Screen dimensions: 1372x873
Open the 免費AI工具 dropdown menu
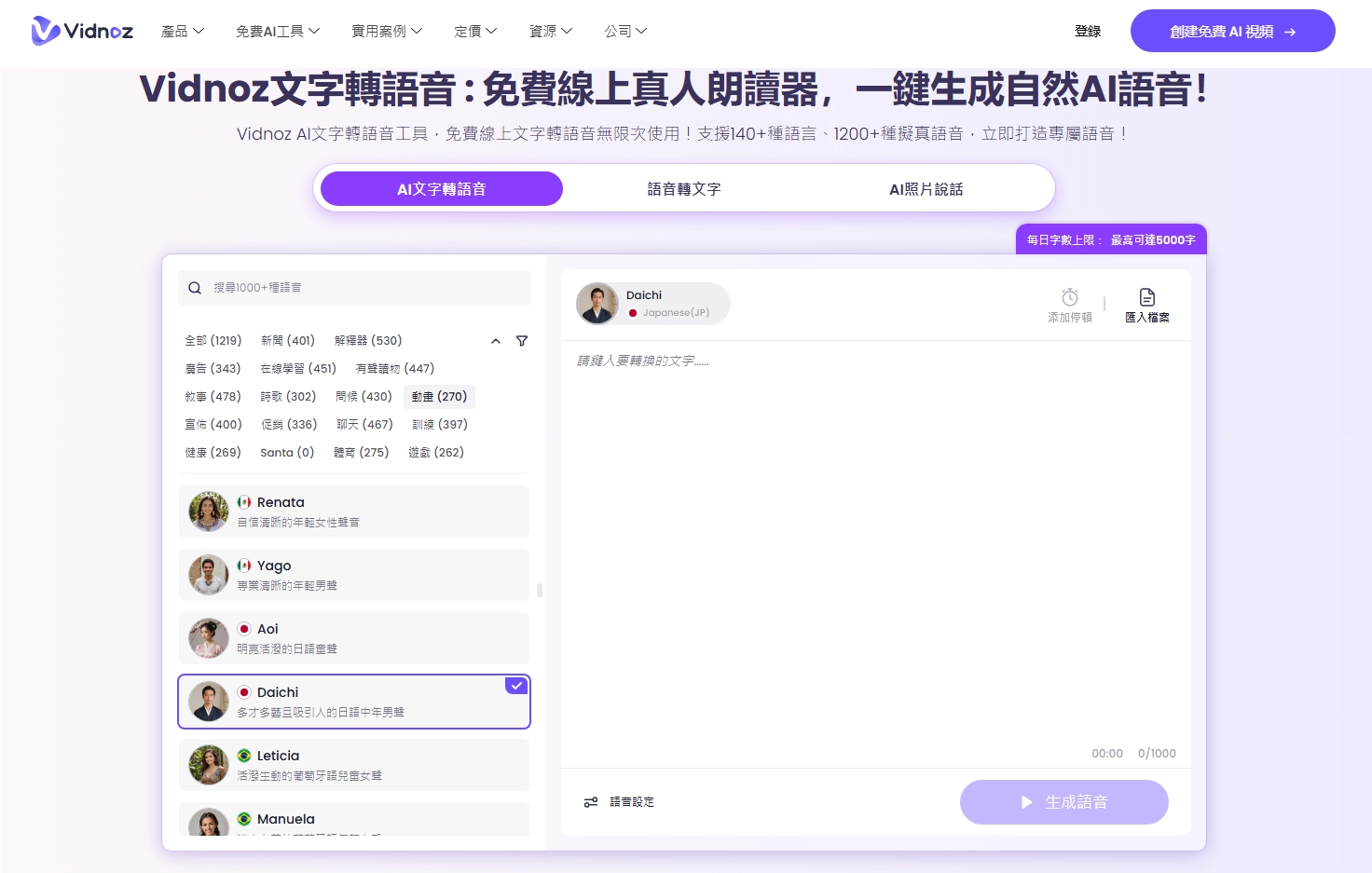pos(278,32)
